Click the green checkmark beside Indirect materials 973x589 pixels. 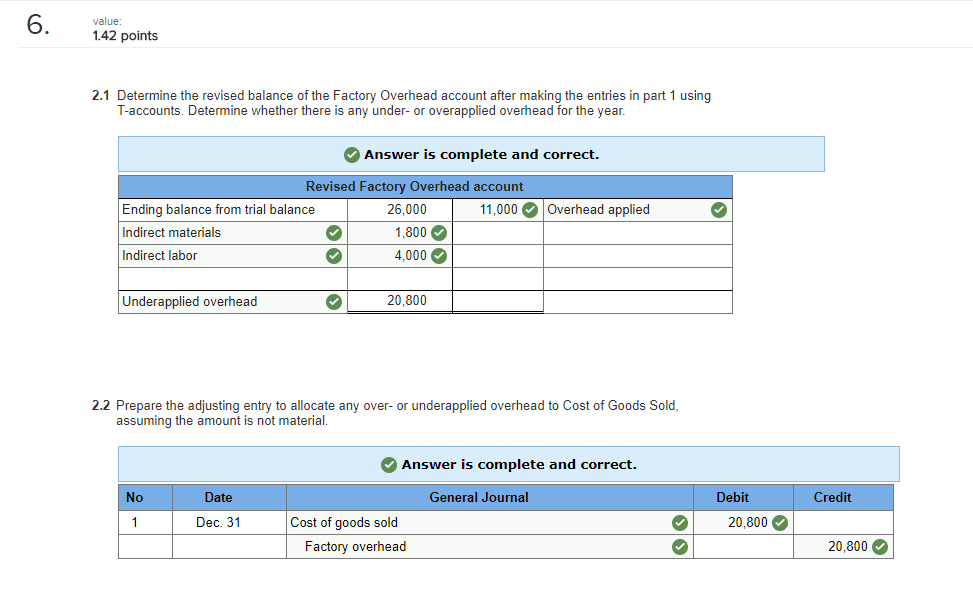coord(333,232)
